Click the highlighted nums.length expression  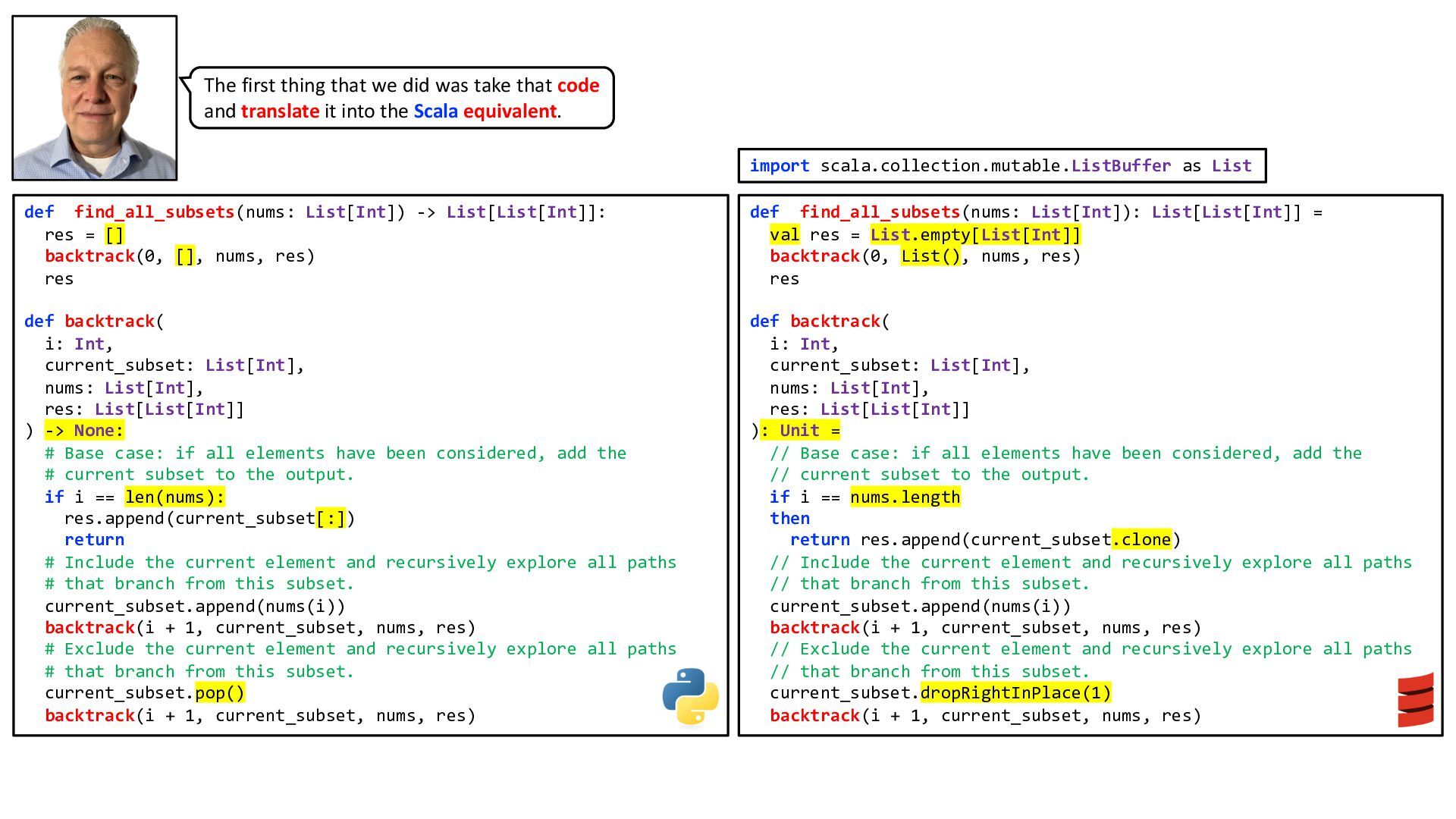(x=905, y=497)
